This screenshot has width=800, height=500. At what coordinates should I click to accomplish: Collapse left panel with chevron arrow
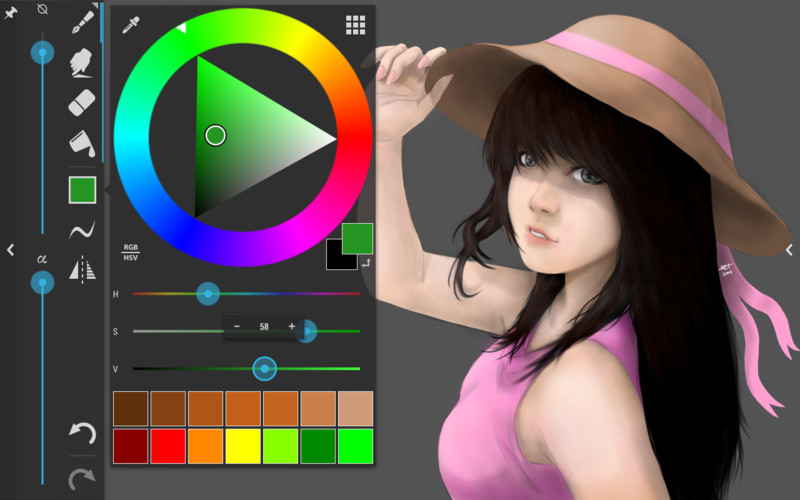(10, 249)
